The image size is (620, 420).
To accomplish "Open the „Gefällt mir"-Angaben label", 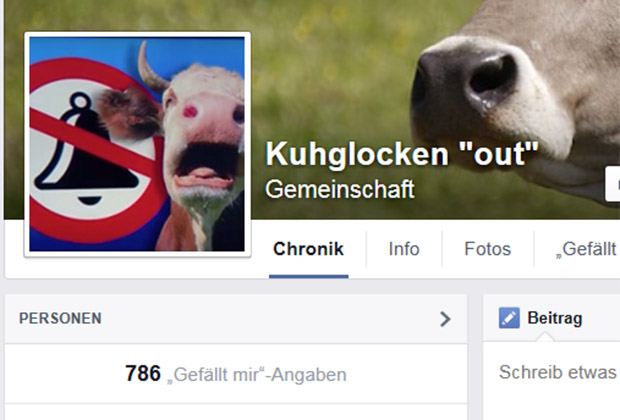I will (x=256, y=375).
